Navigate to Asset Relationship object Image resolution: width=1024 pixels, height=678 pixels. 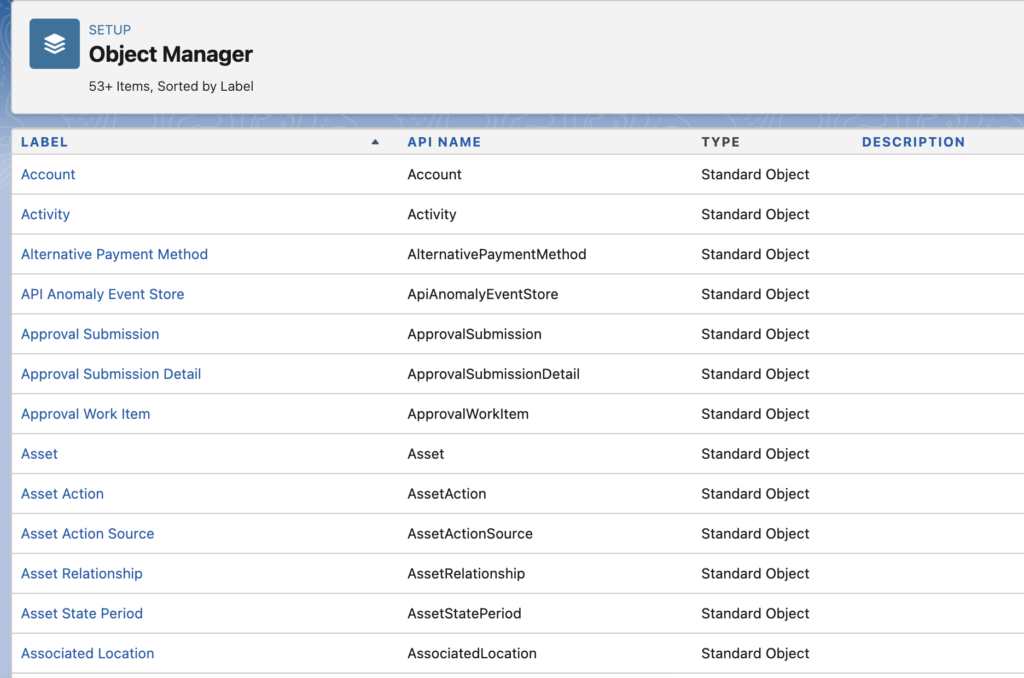click(x=81, y=574)
